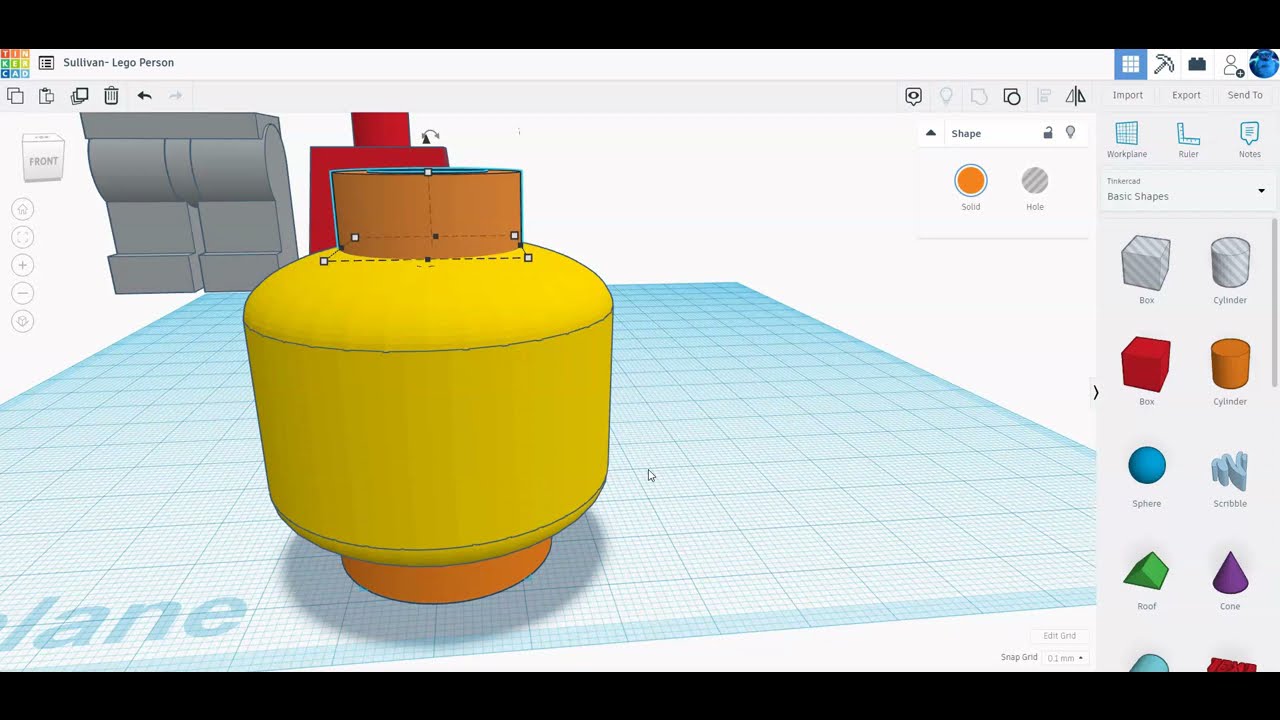The image size is (1280, 720).
Task: Click the Duplicate and repeat icon
Action: pyautogui.click(x=80, y=96)
